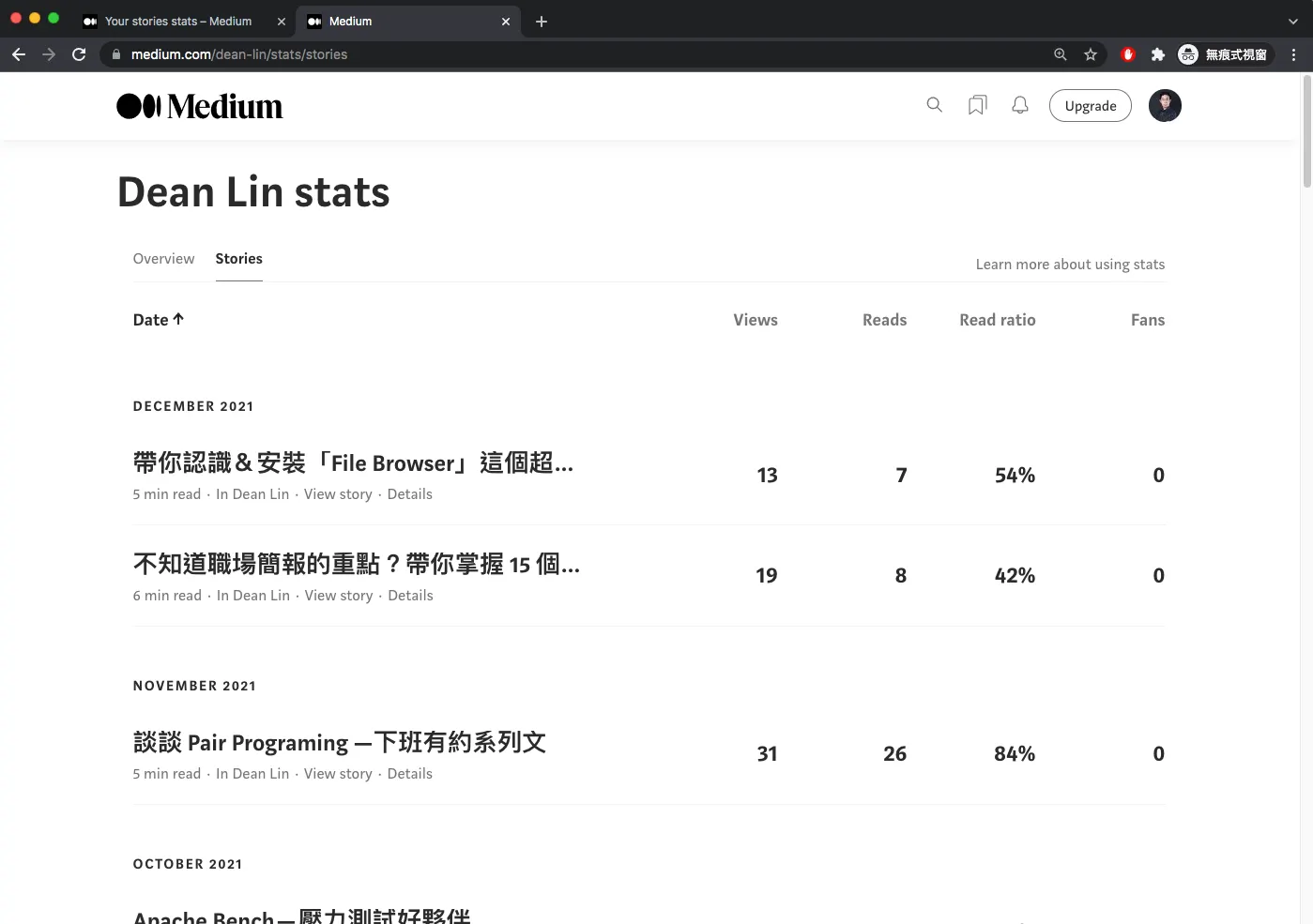Switch to the Overview tab
The width and height of the screenshot is (1313, 924).
(164, 259)
